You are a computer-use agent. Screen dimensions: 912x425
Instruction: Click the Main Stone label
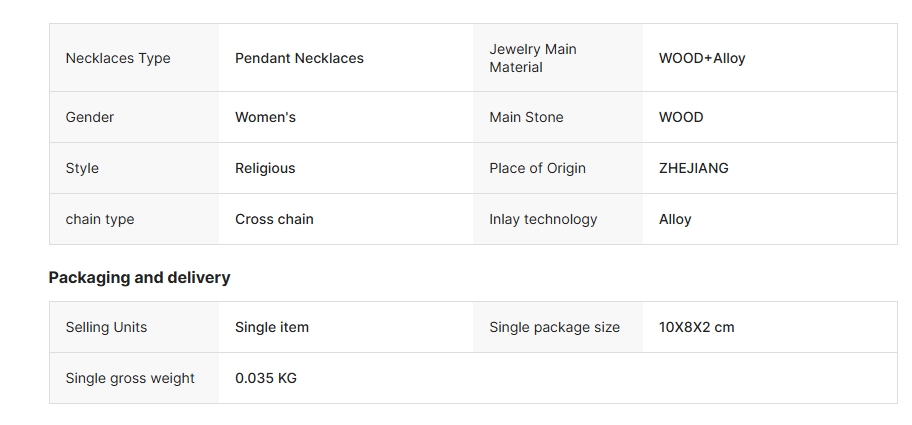pos(526,117)
